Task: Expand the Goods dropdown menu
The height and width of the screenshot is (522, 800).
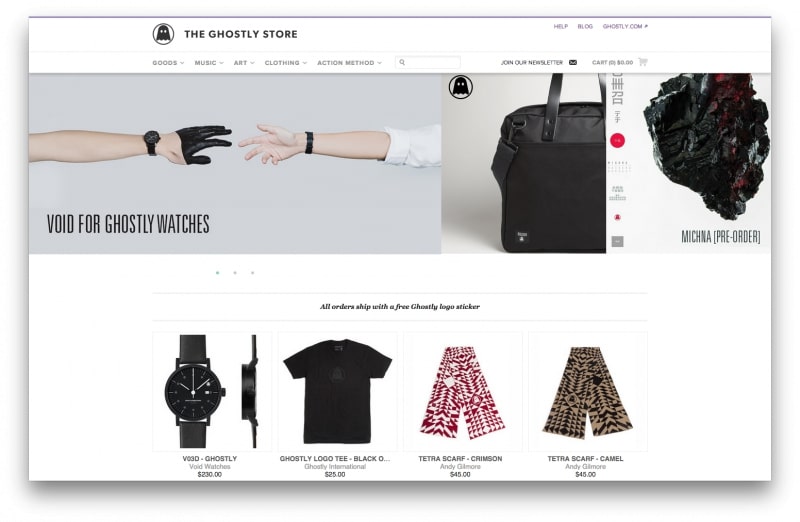Action: coord(168,63)
